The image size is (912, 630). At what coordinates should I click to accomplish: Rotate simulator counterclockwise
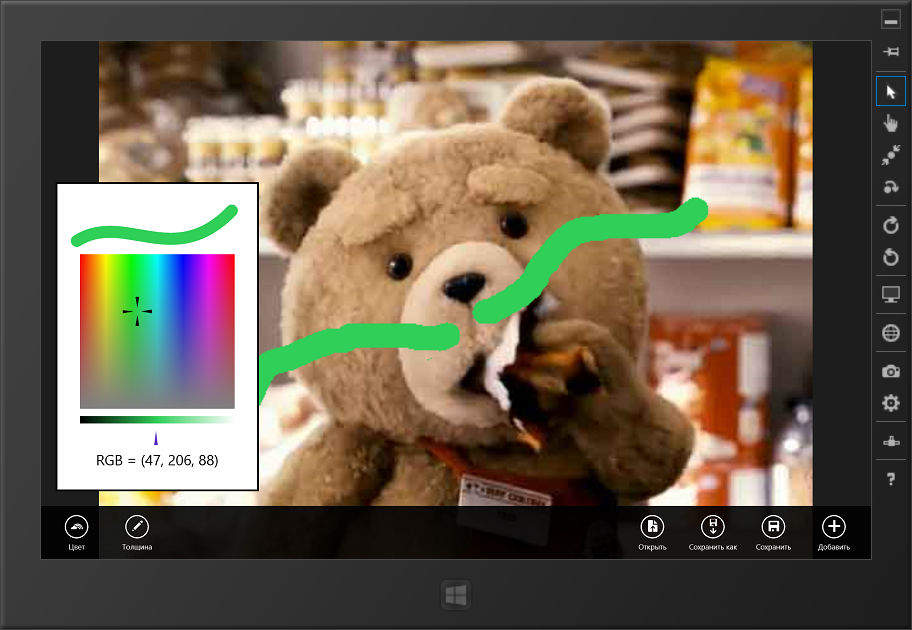tap(890, 257)
